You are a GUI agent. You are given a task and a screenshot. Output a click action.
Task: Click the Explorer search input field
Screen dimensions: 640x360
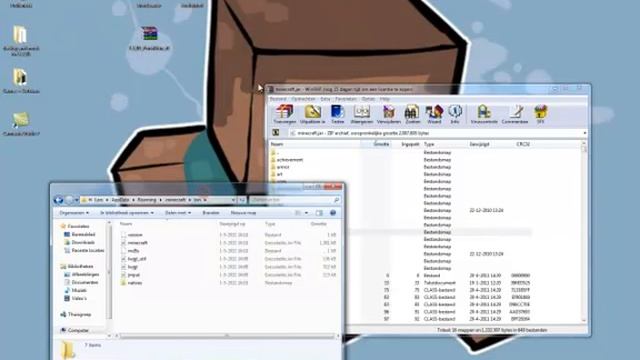tap(295, 200)
